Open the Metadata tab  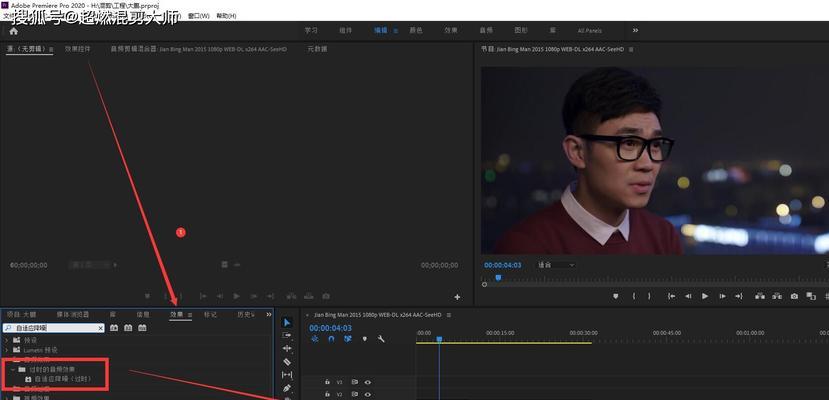[x=317, y=49]
